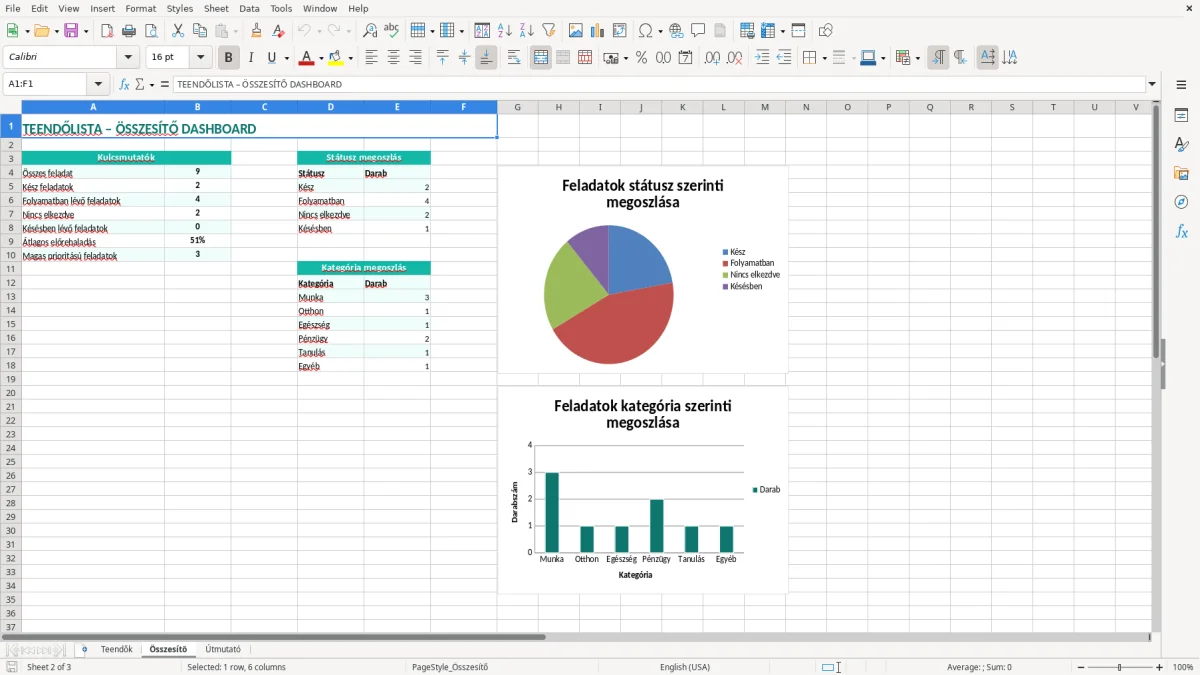Toggle Bold formatting
Viewport: 1200px width, 675px height.
point(229,58)
